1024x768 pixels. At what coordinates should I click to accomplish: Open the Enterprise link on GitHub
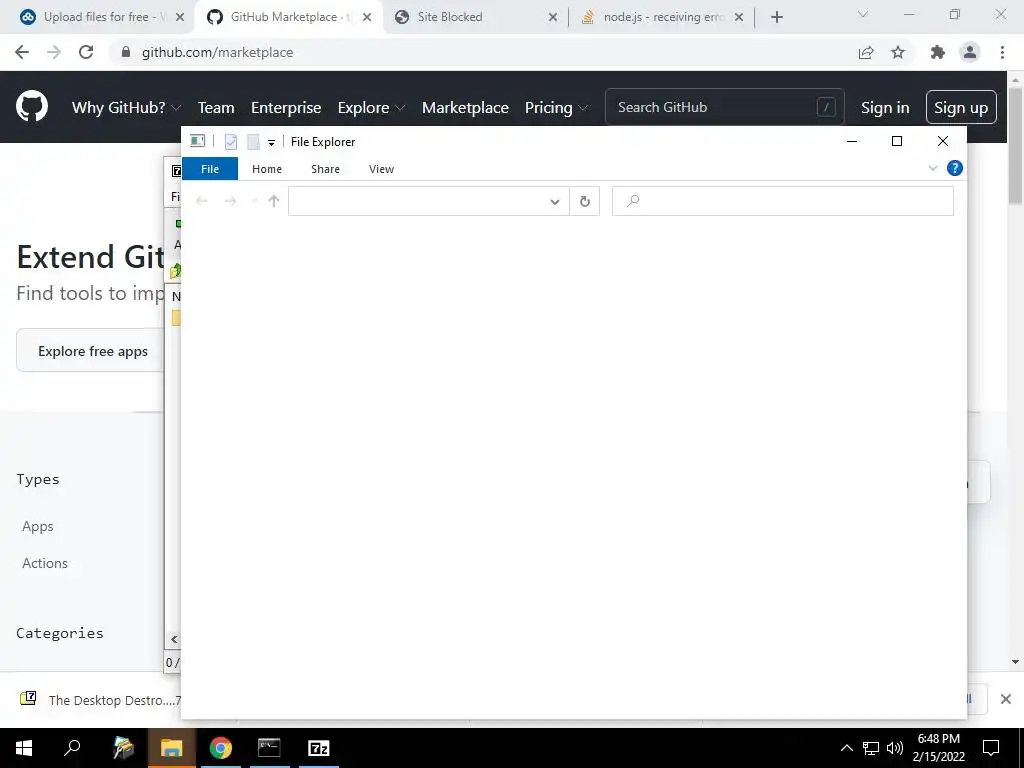coord(286,108)
